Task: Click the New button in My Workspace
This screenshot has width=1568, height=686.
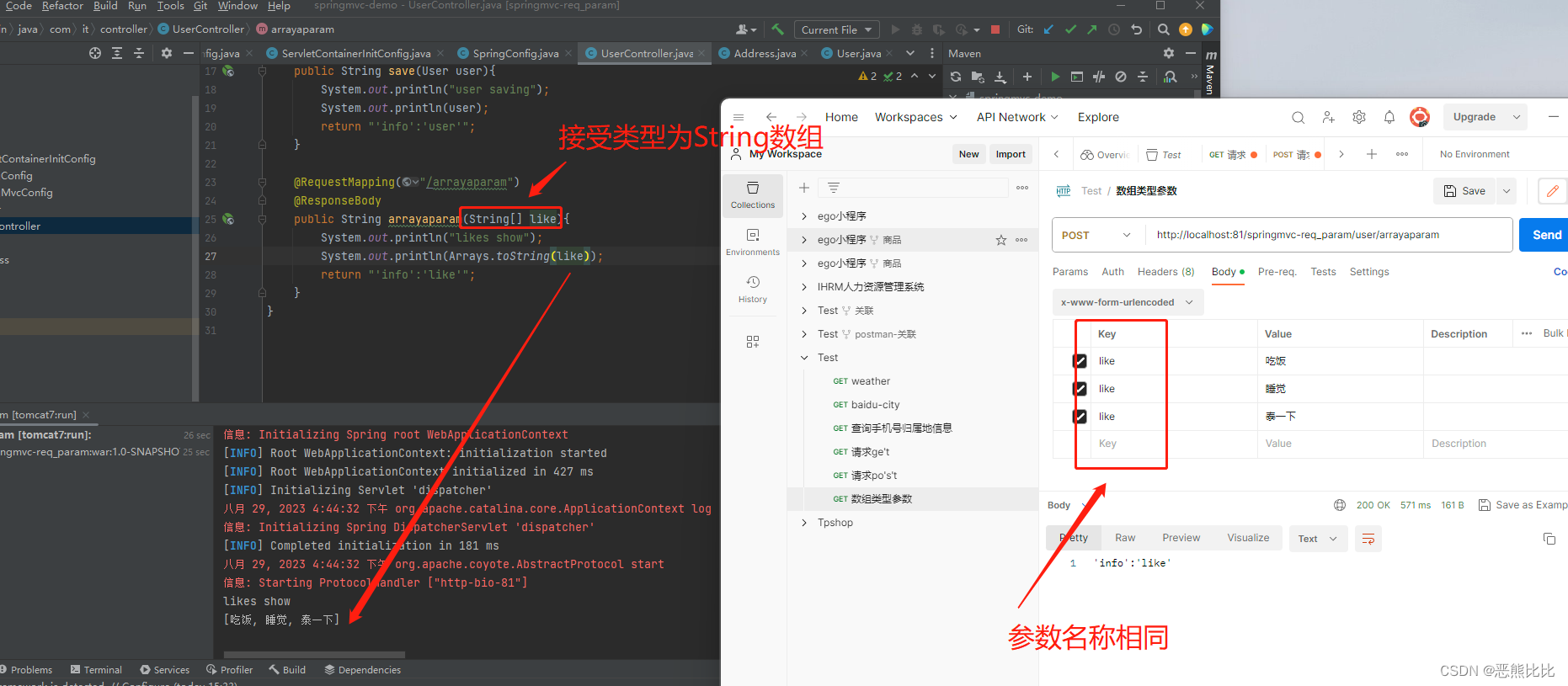Action: tap(968, 154)
